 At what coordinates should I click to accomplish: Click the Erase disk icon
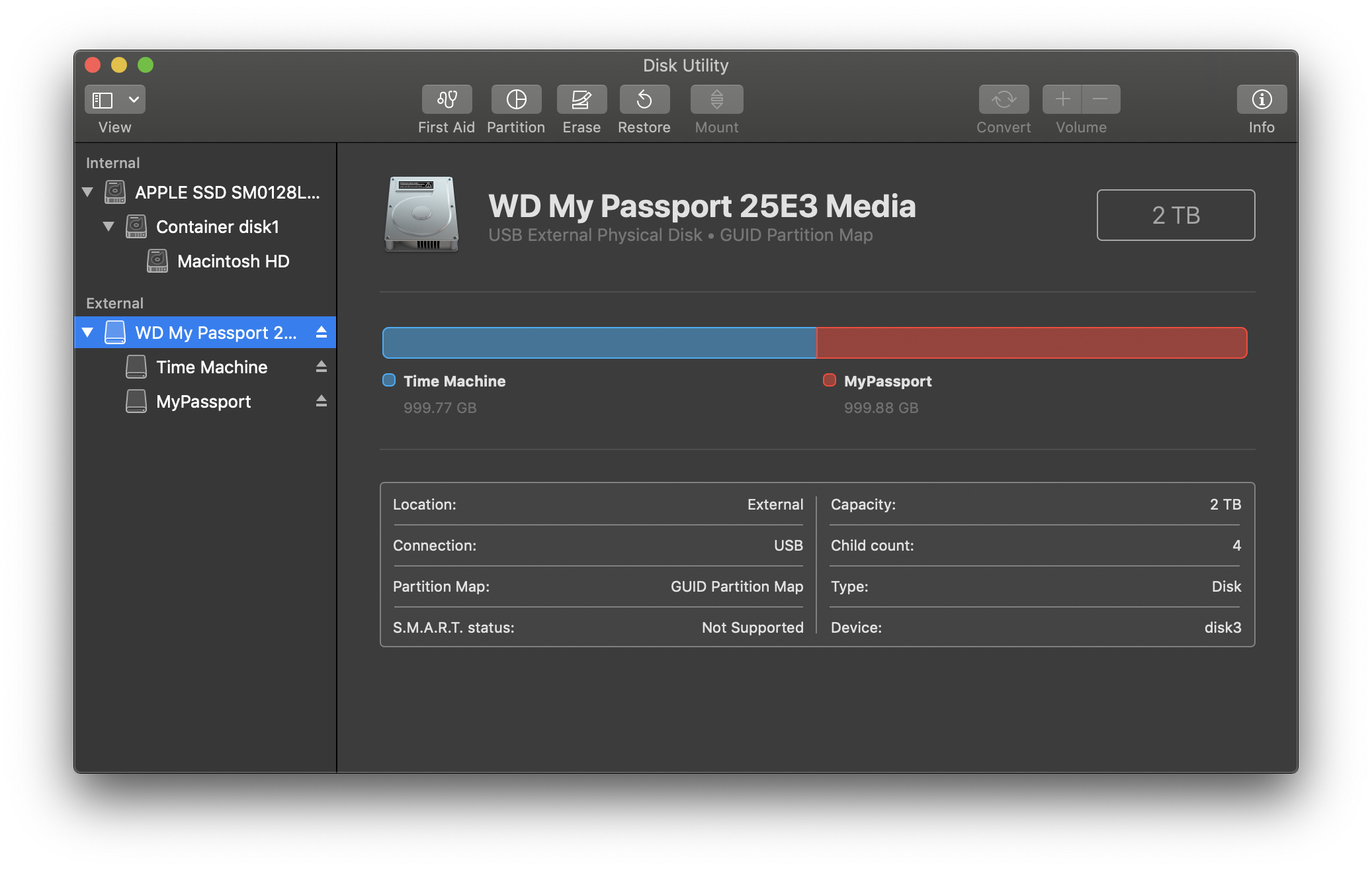pos(581,99)
